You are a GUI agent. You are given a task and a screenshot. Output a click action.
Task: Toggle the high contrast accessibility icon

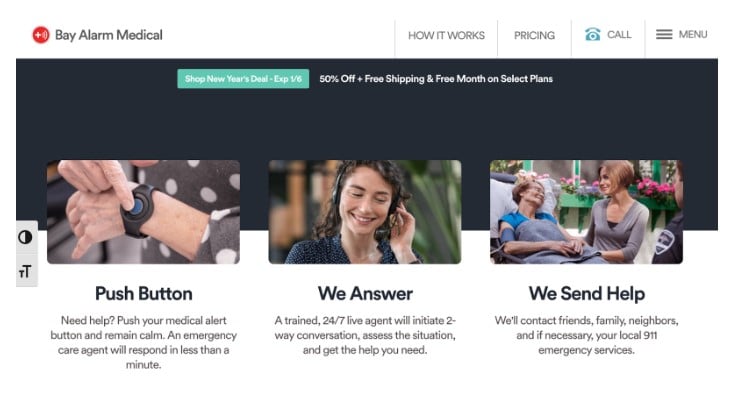pyautogui.click(x=25, y=237)
